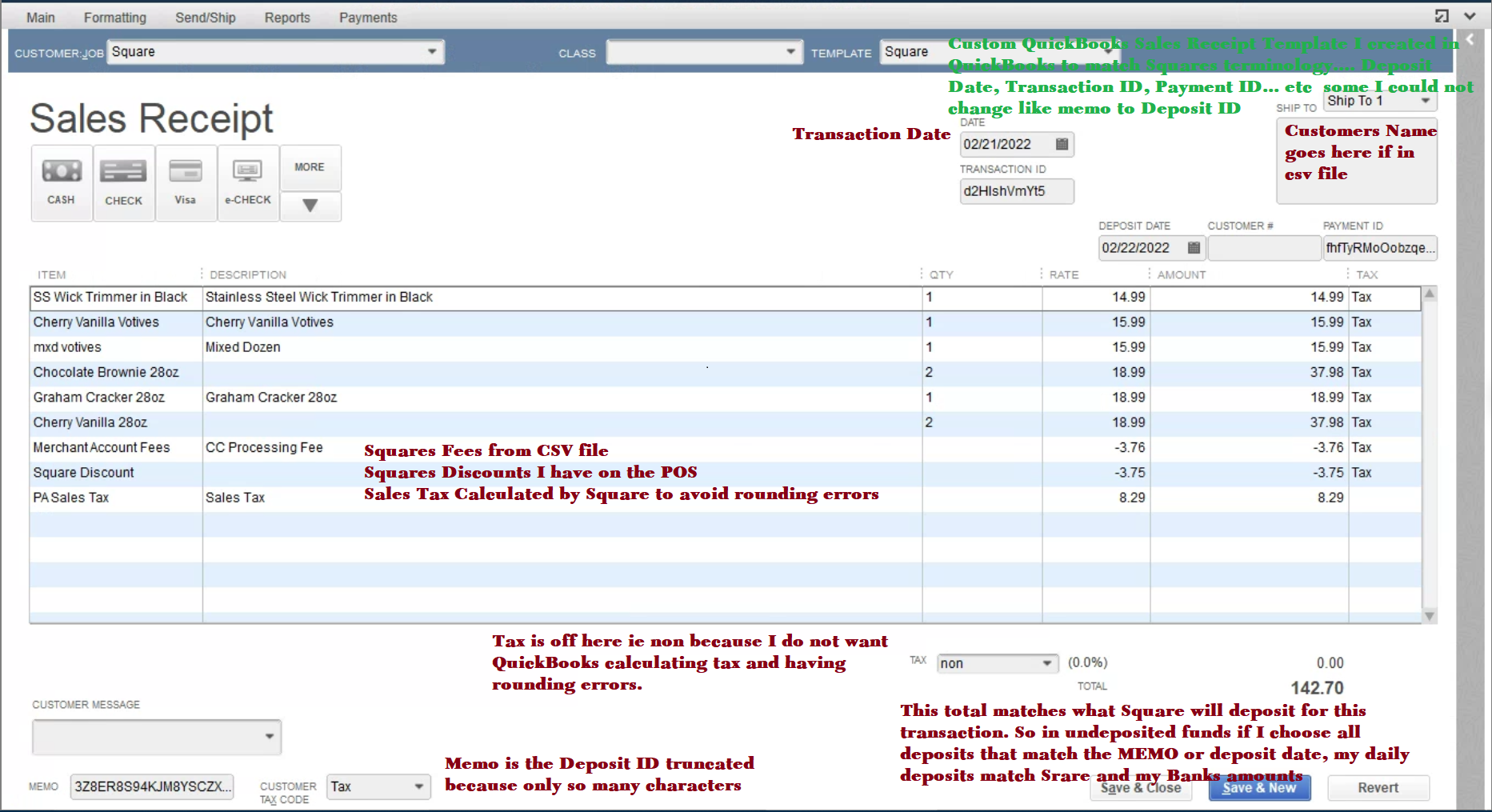Image resolution: width=1492 pixels, height=812 pixels.
Task: Click the Save & New button
Action: (x=1259, y=788)
